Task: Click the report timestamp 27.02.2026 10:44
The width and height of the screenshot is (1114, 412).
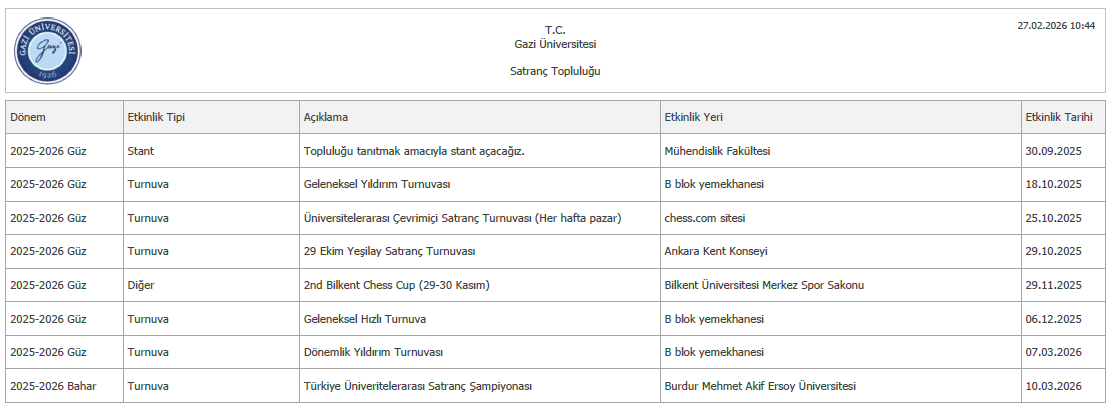Action: pyautogui.click(x=1055, y=26)
